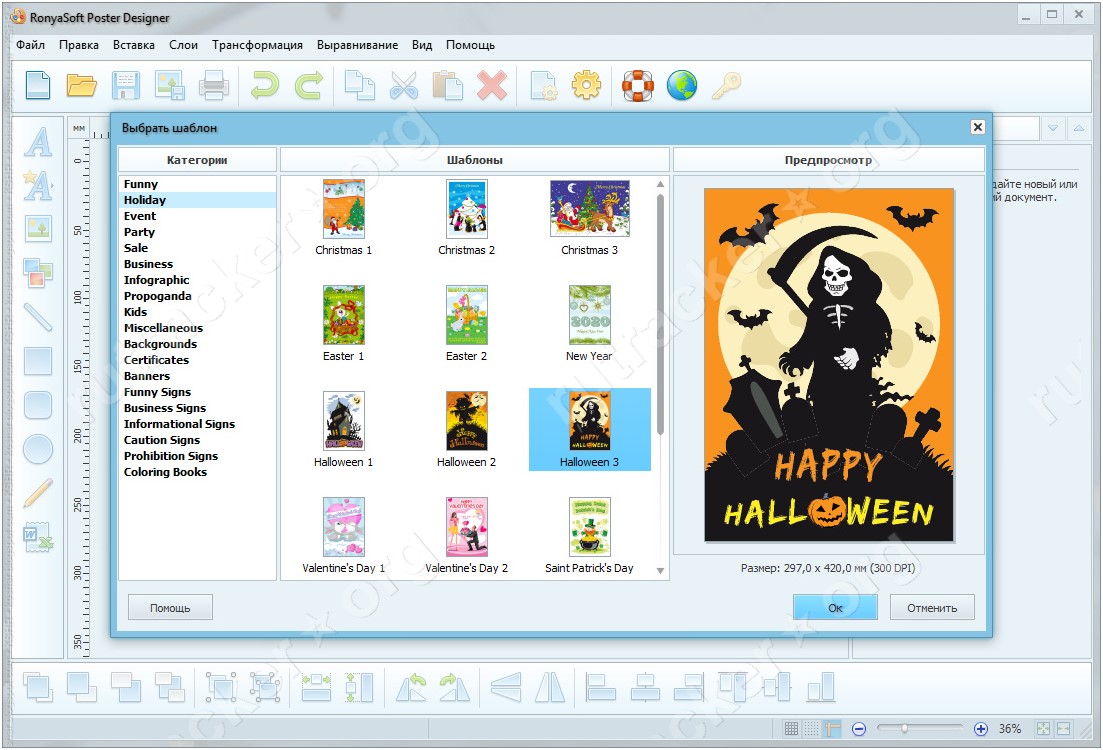Align objects to horizontal center
This screenshot has width=1103, height=750.
pyautogui.click(x=645, y=687)
